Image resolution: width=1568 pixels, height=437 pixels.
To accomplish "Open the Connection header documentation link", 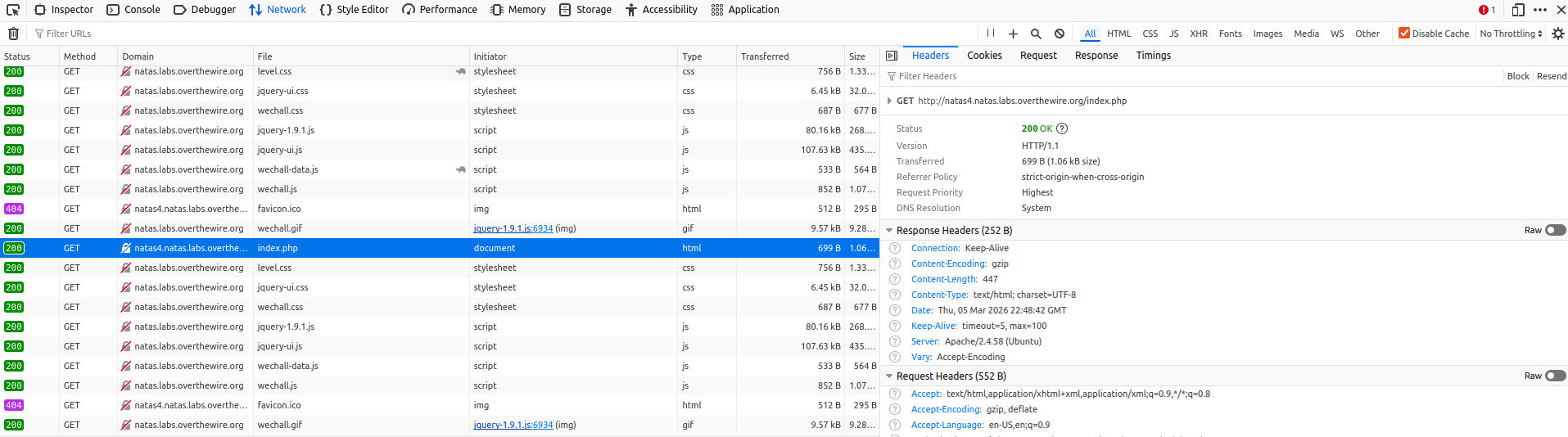I will coord(934,248).
